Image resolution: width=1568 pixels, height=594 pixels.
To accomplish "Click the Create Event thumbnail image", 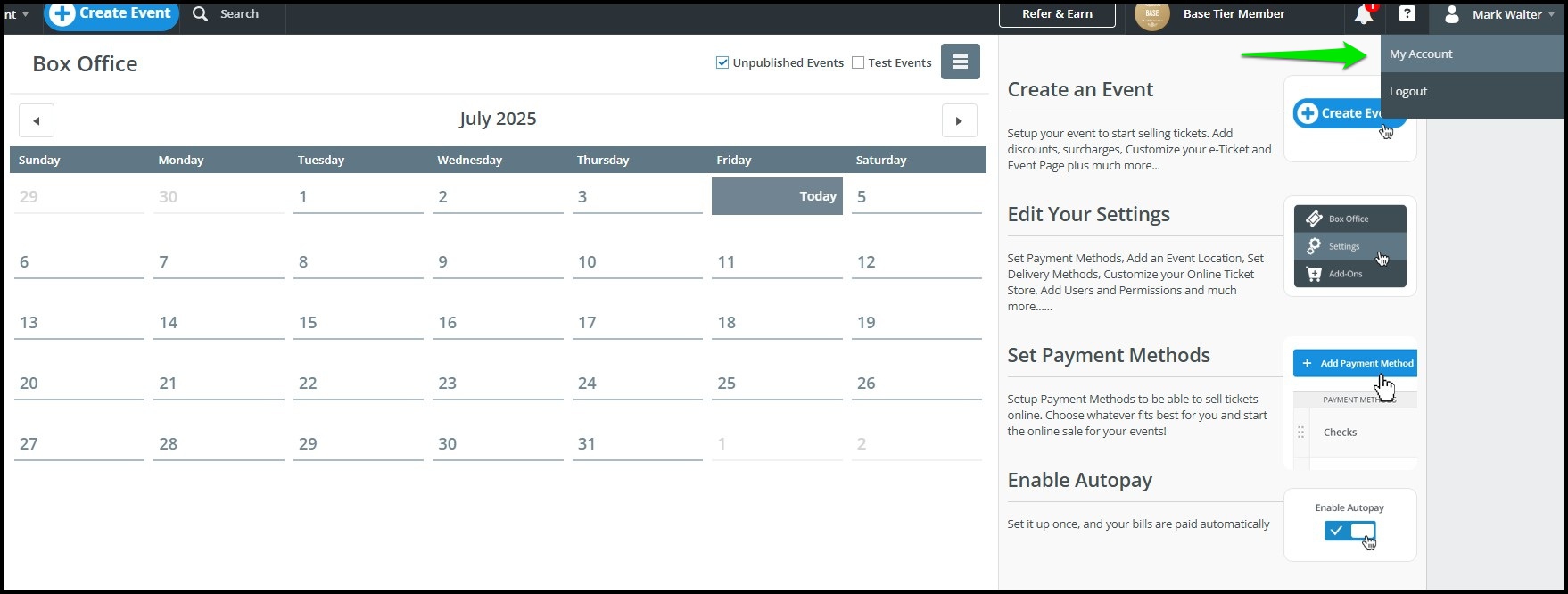I will tap(1350, 119).
